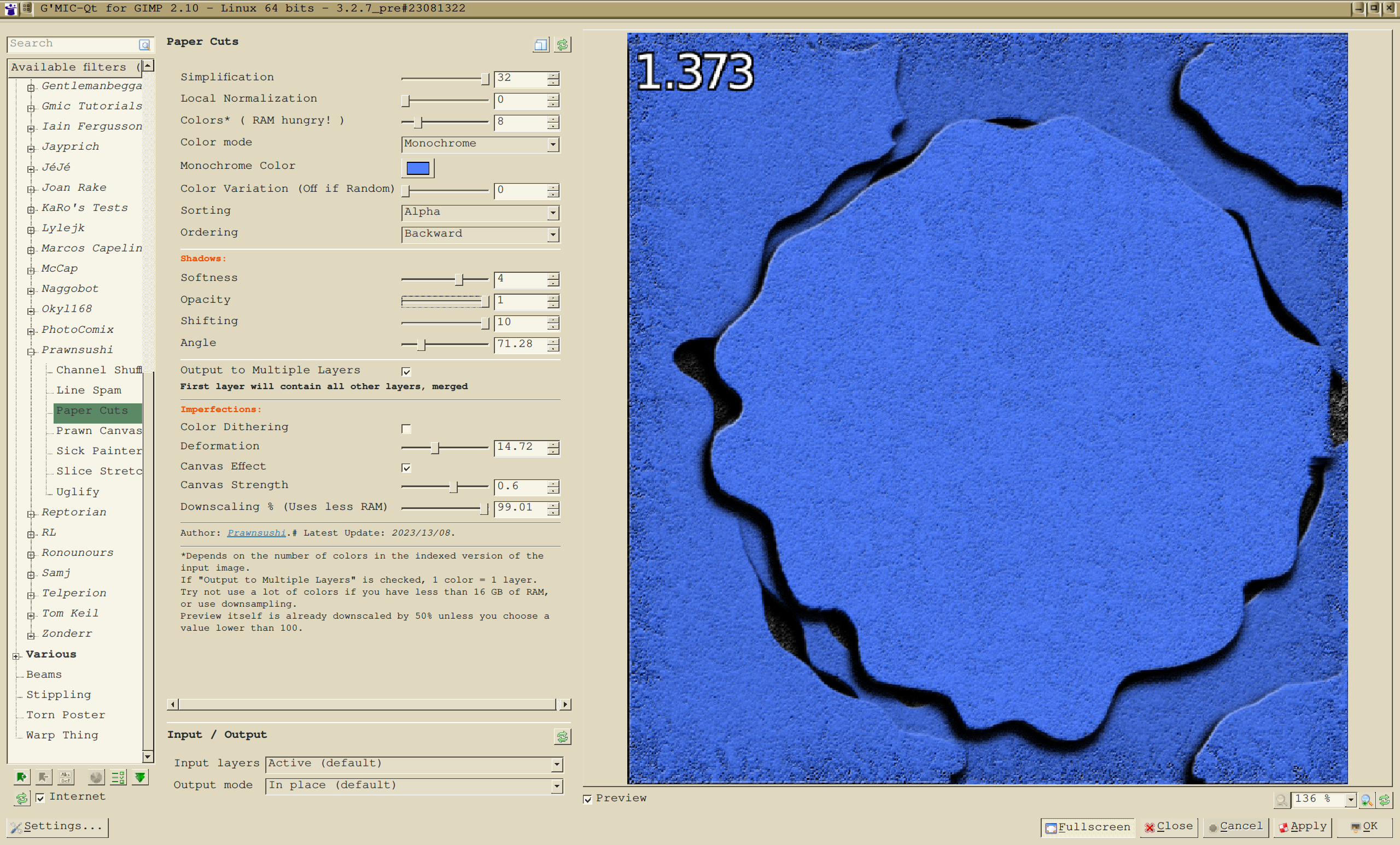Uncheck Output to Multiple Layers checkbox
The width and height of the screenshot is (1400, 845).
[406, 371]
